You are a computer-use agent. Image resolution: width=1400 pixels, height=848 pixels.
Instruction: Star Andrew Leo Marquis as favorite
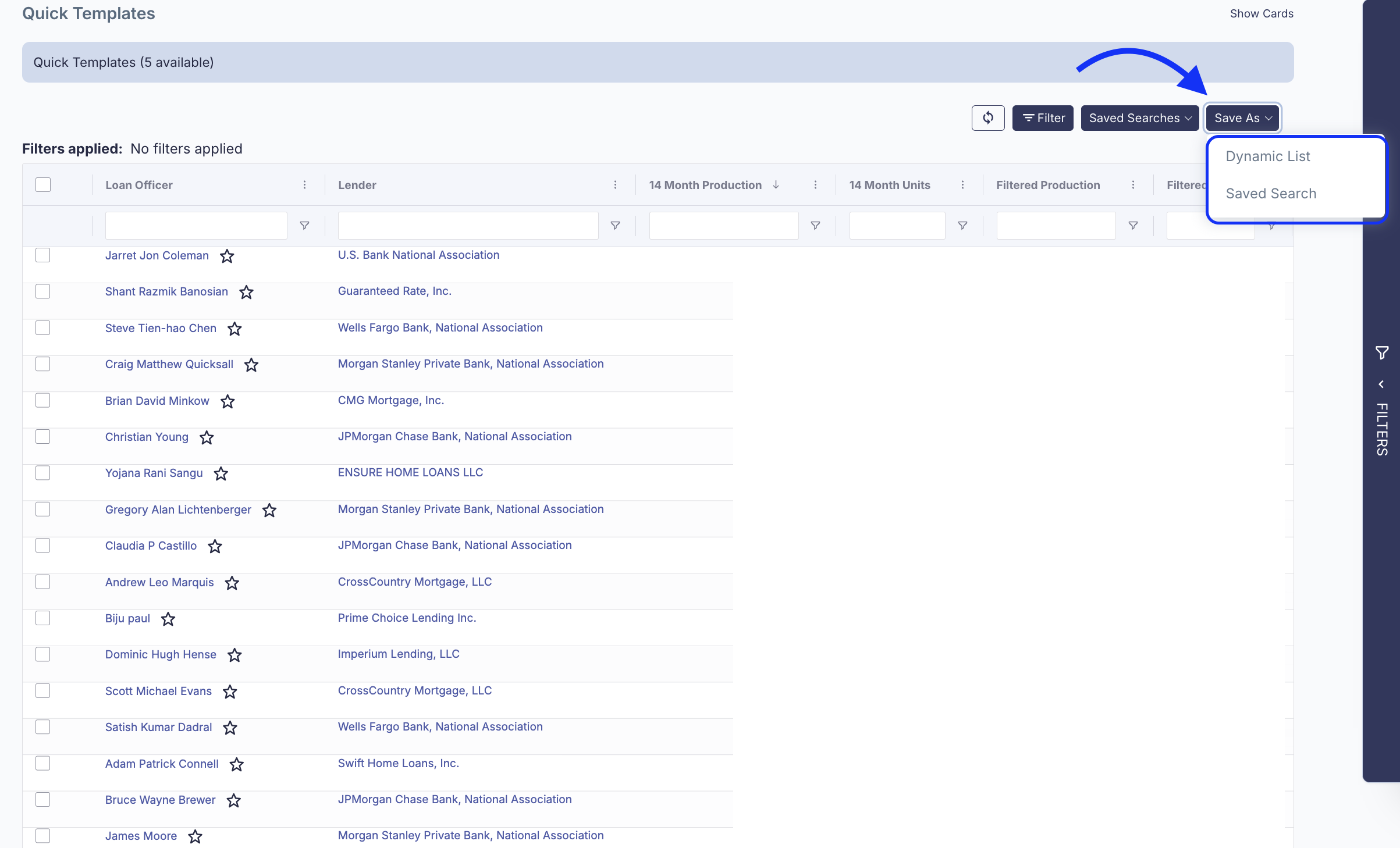pos(232,583)
